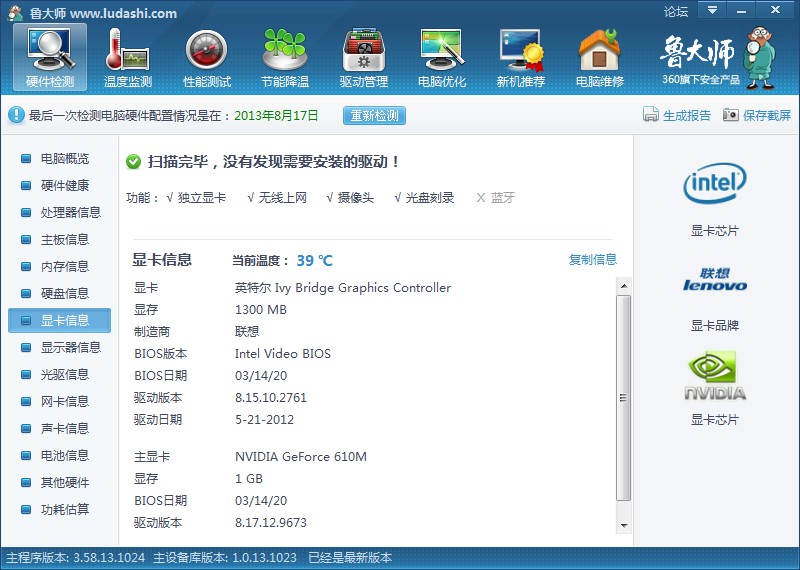The width and height of the screenshot is (800, 570).
Task: Click driver version 8.15.10.2761
Action: pos(271,398)
